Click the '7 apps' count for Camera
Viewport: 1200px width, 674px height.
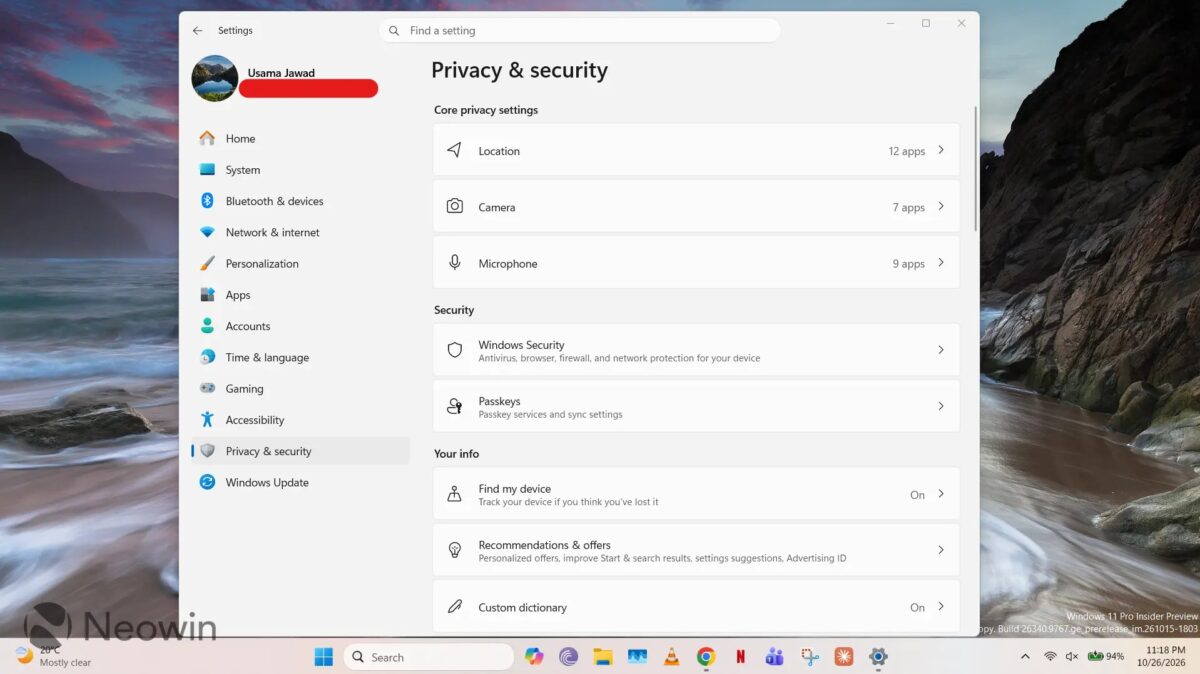[x=909, y=207]
